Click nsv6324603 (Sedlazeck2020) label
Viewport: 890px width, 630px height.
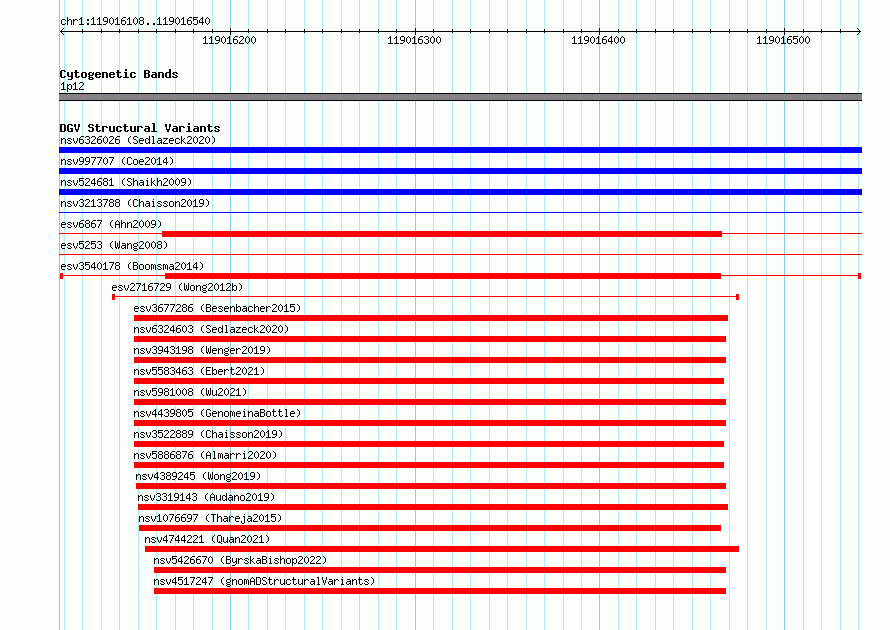coord(211,329)
